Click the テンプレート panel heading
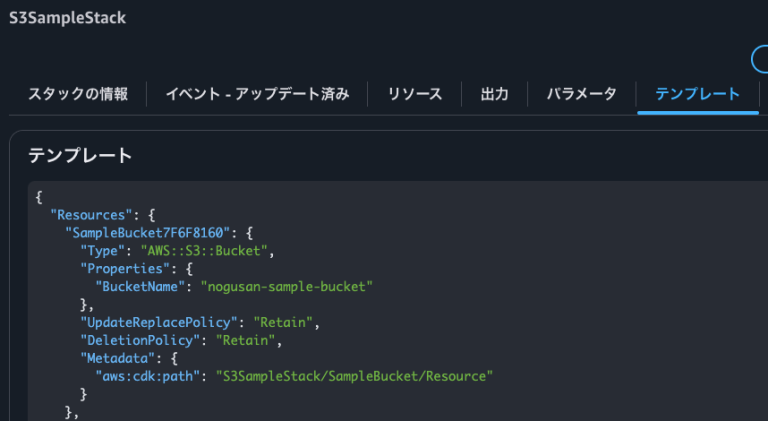 [x=80, y=155]
